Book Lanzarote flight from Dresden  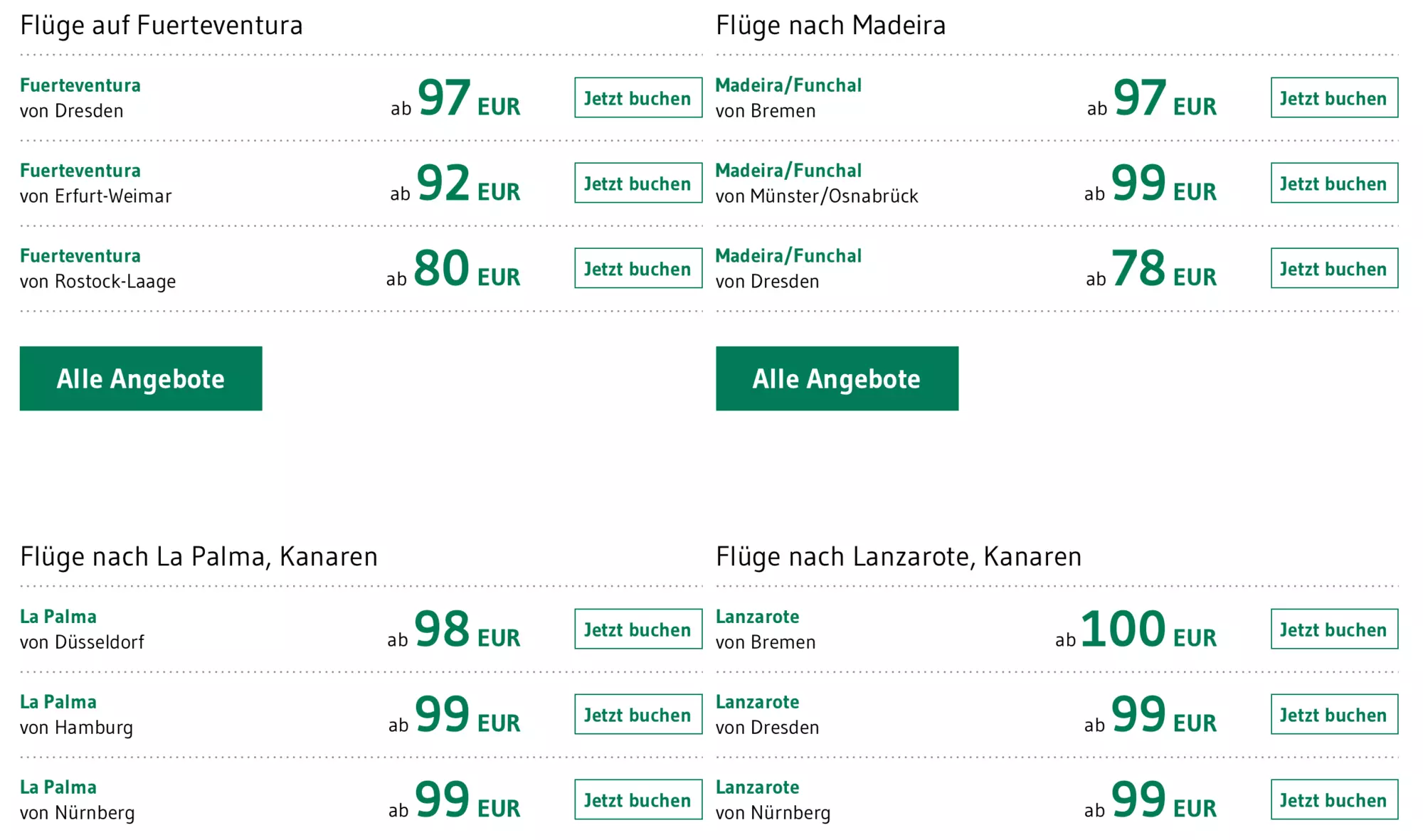[x=1333, y=715]
